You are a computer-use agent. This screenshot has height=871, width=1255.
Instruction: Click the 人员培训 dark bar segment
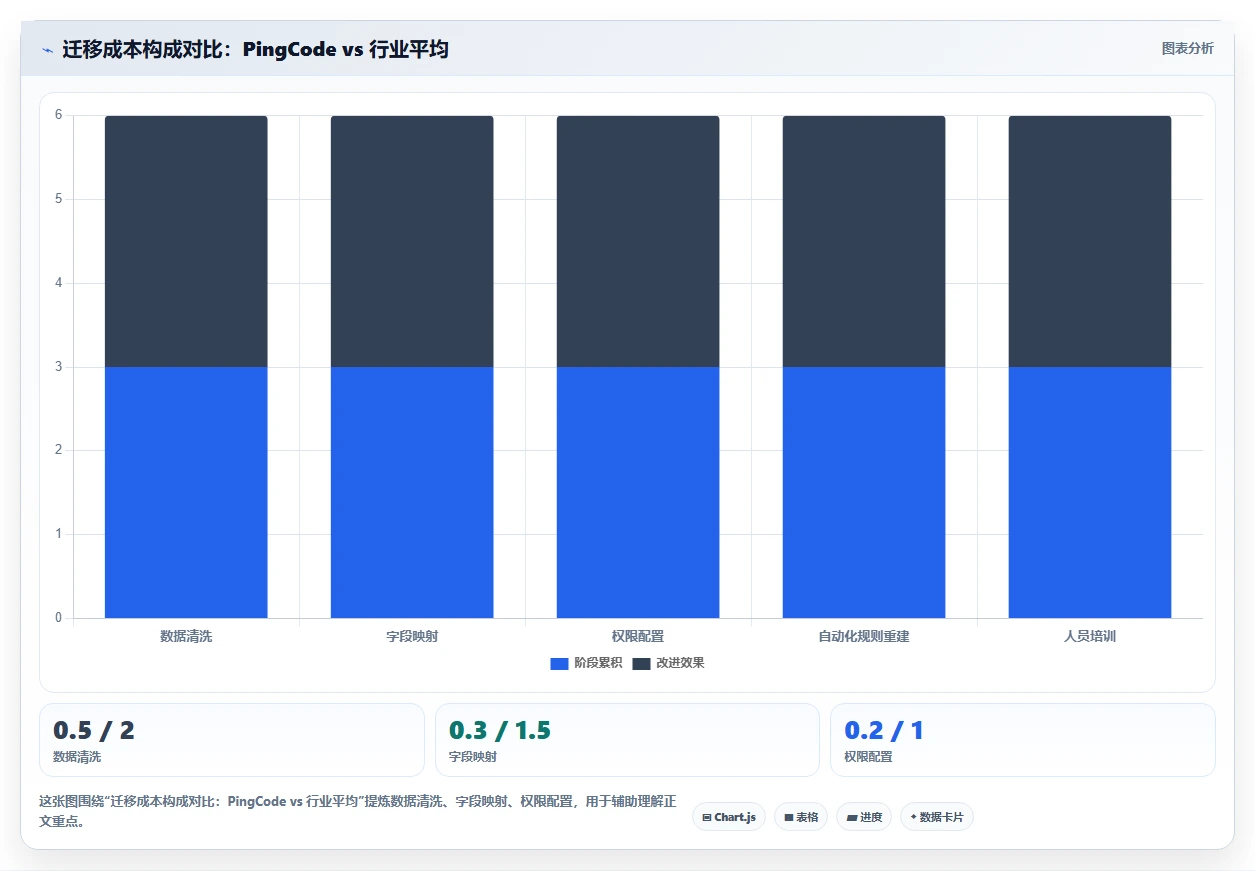point(1090,241)
